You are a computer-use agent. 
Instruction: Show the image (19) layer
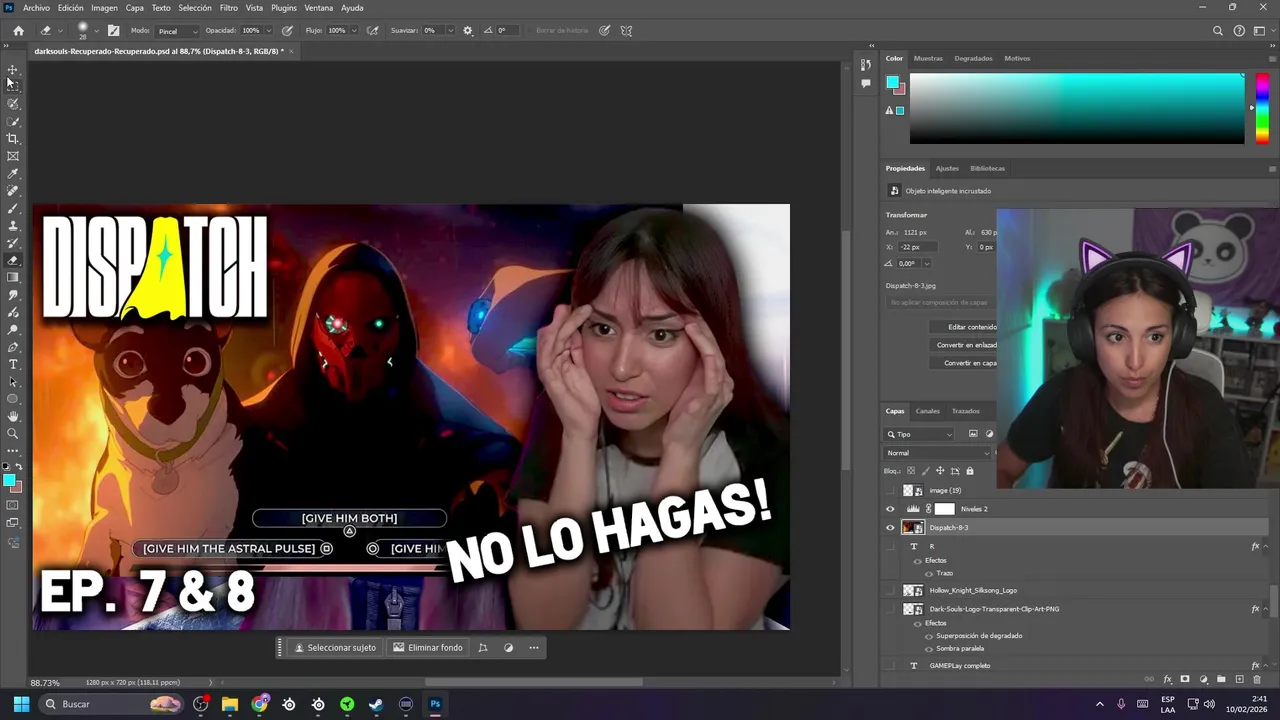pos(890,491)
